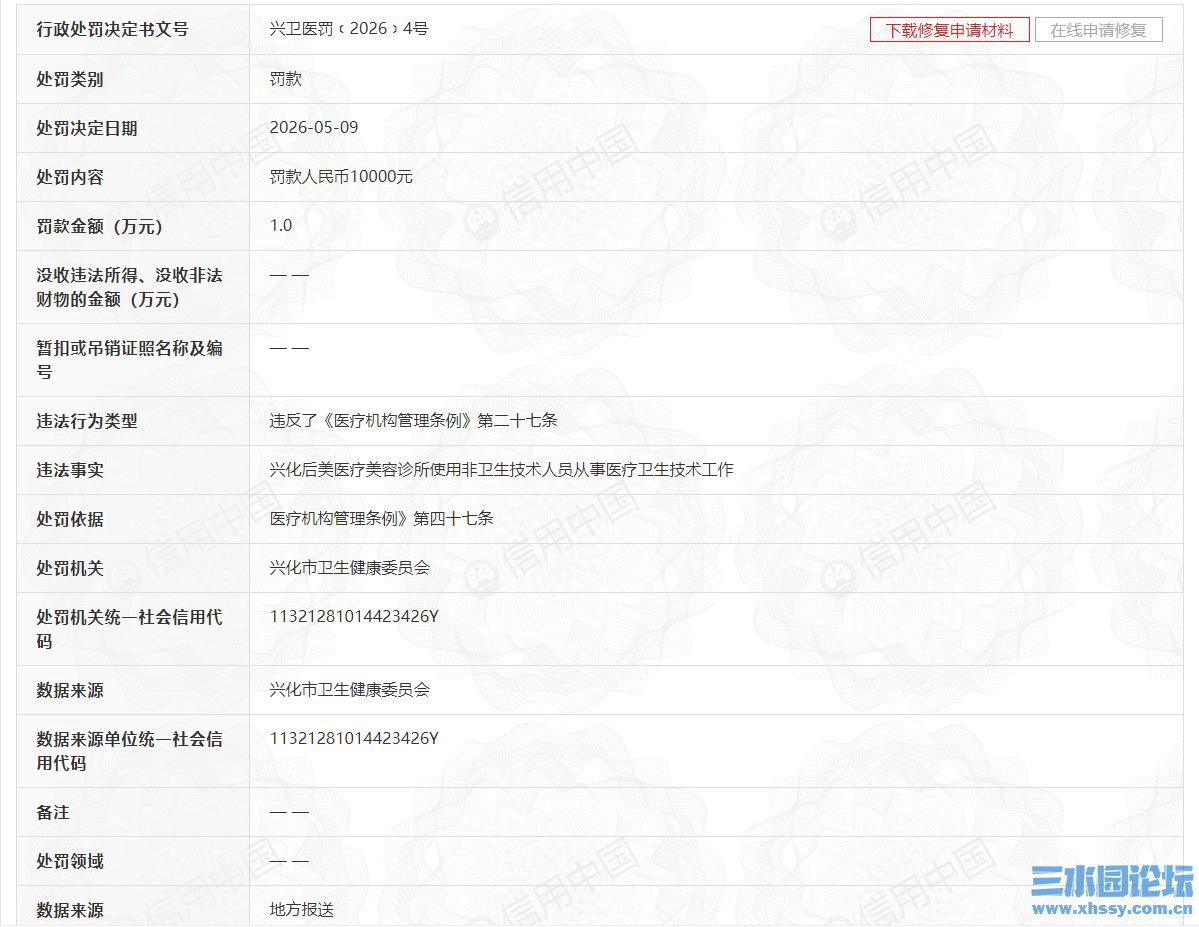Click the 罚款金额（万元） label
This screenshot has width=1199, height=927.
[x=99, y=226]
